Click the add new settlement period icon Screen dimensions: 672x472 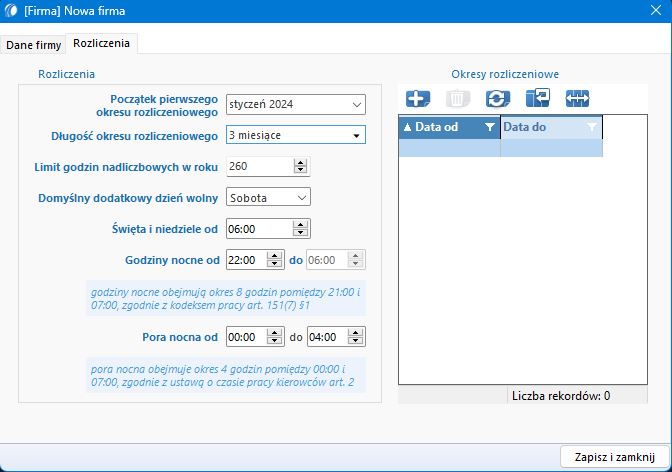418,98
